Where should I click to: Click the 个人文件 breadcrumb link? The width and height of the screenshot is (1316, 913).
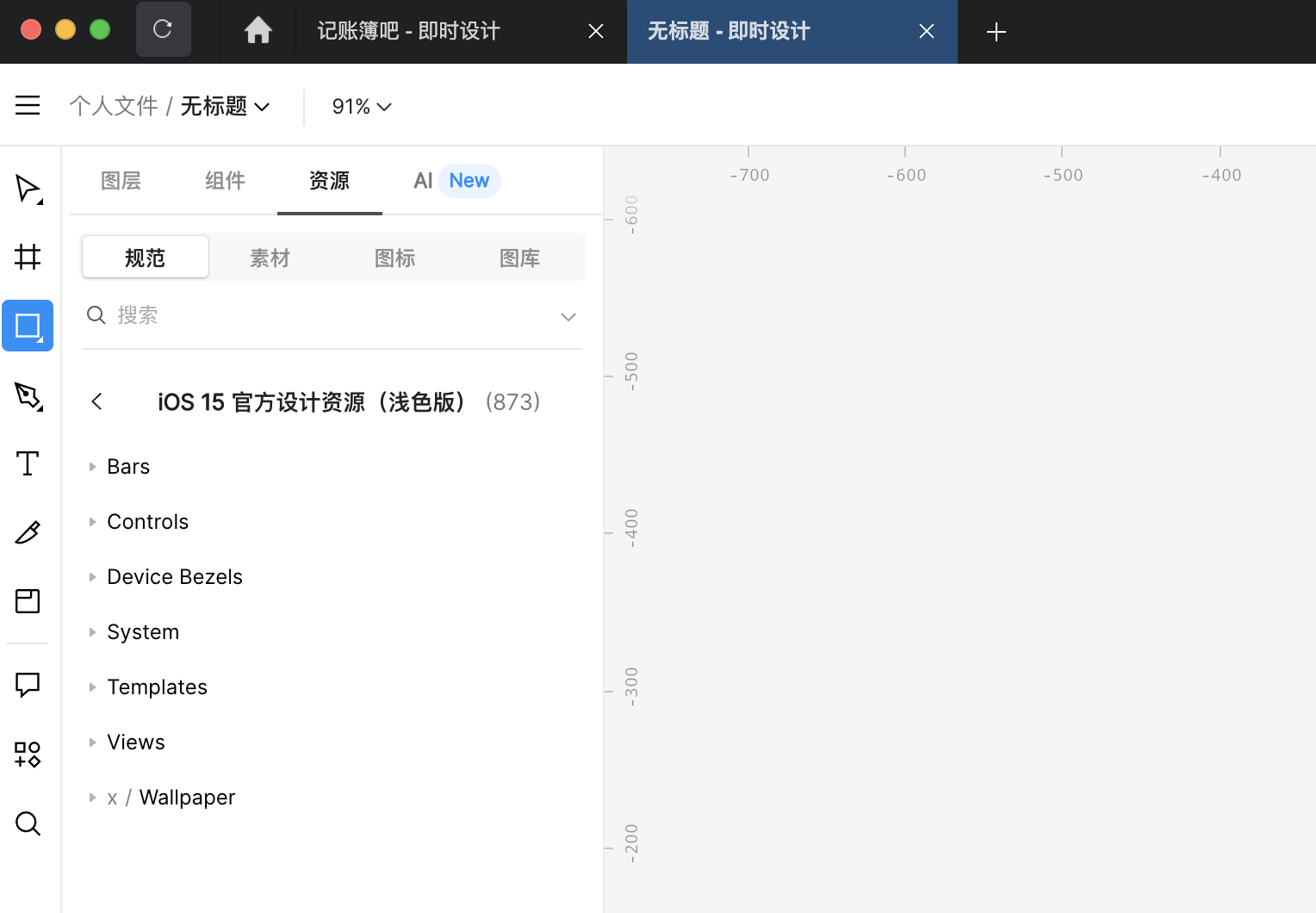coord(114,106)
